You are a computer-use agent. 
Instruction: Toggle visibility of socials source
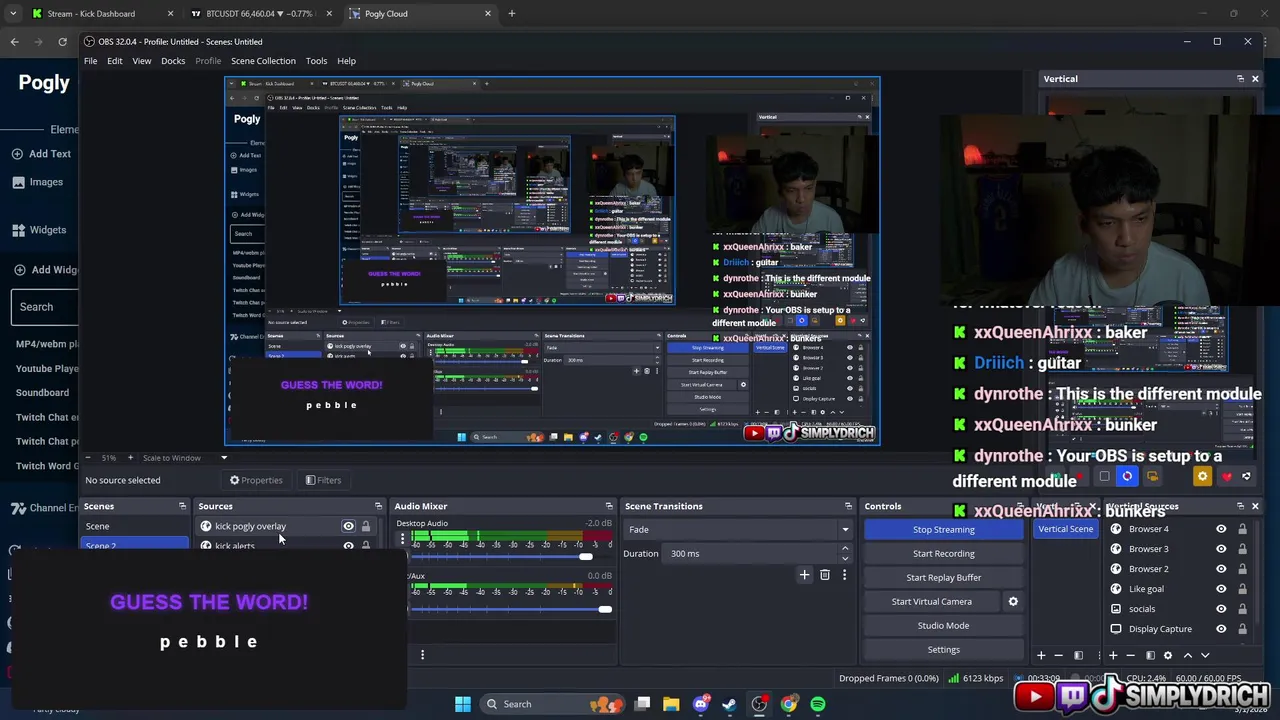[1221, 609]
